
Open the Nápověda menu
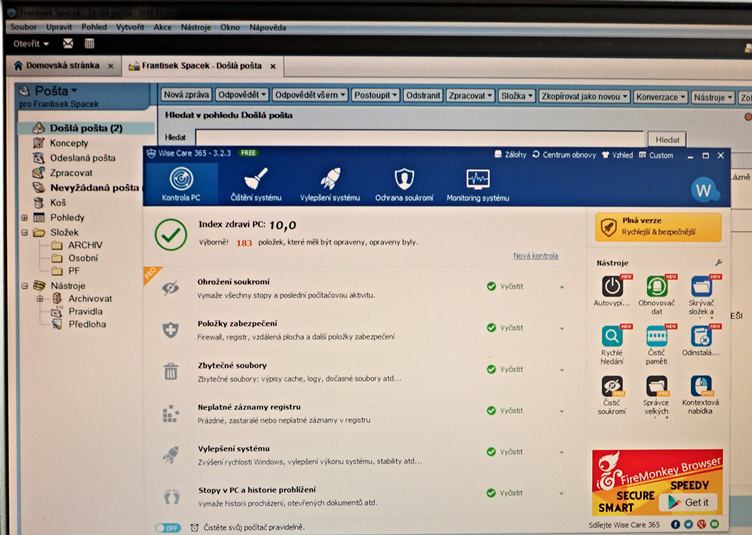[268, 28]
